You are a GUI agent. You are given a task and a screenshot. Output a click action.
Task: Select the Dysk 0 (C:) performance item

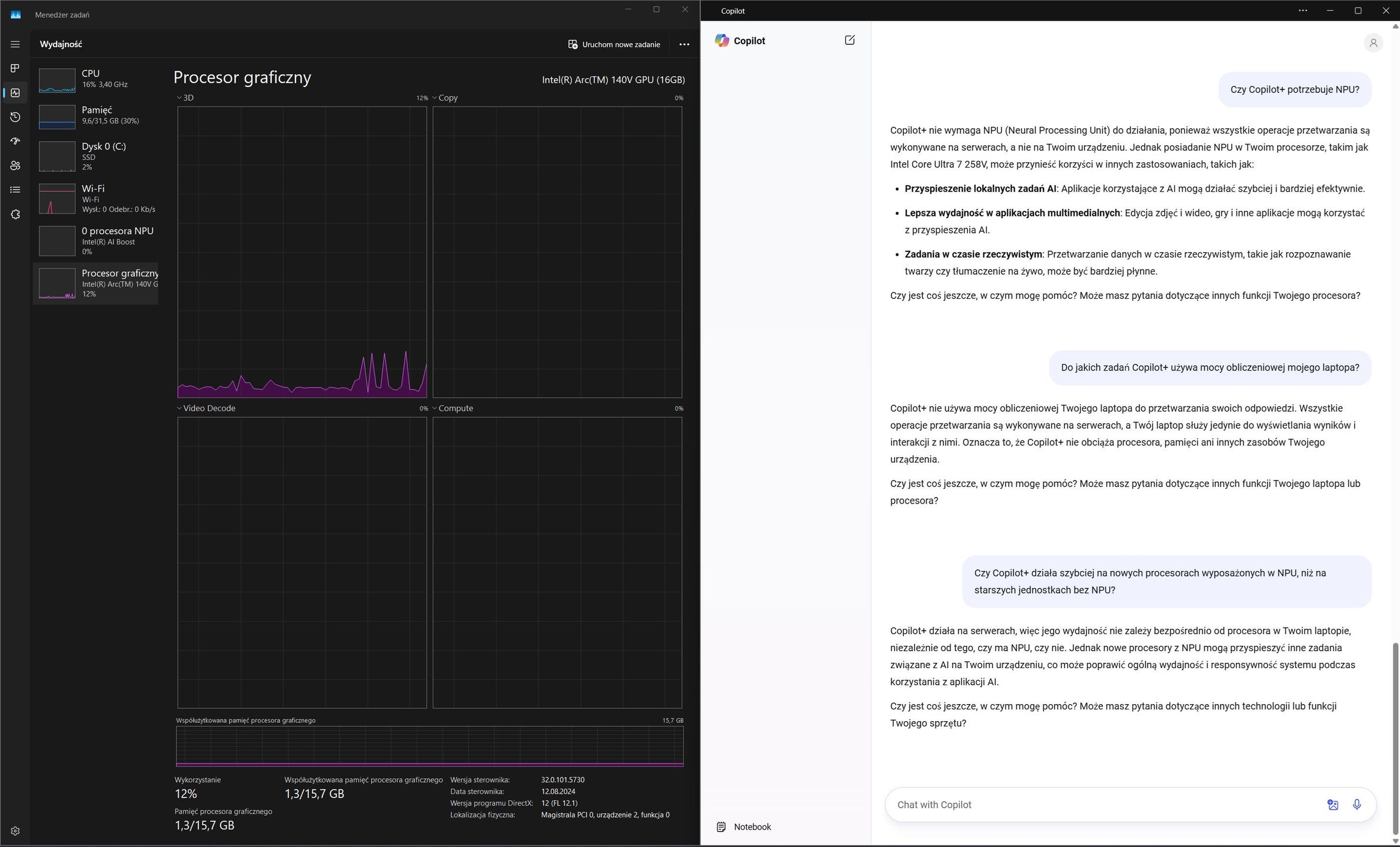coord(95,156)
